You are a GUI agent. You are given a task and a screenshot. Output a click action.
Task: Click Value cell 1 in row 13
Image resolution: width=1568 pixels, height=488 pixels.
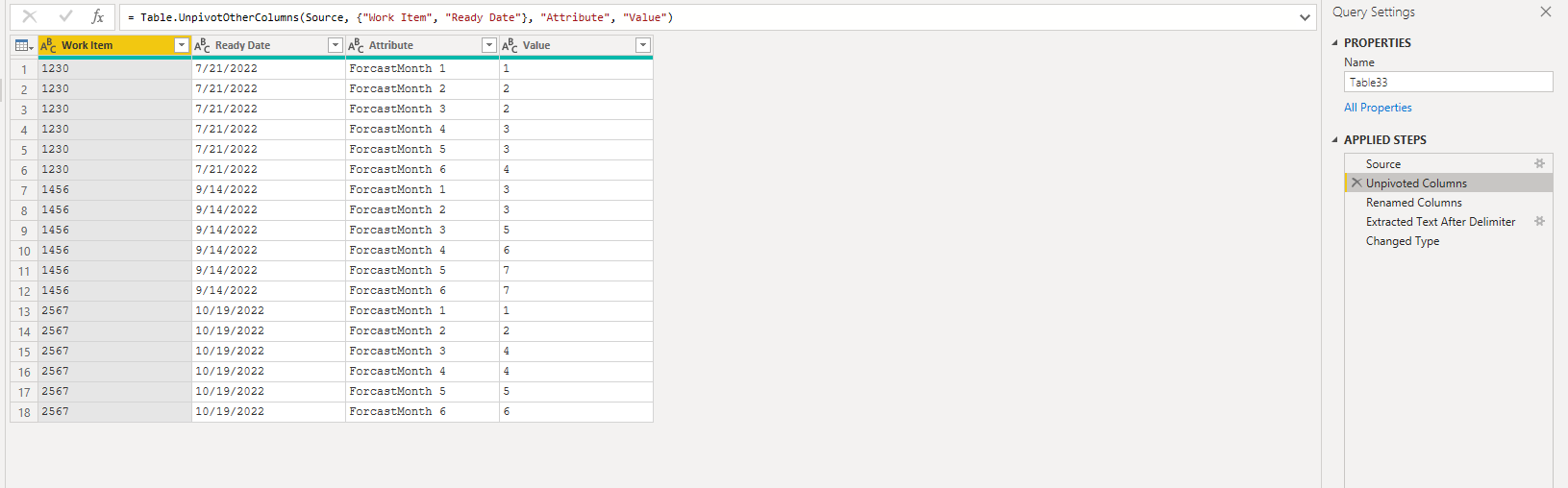coord(576,311)
